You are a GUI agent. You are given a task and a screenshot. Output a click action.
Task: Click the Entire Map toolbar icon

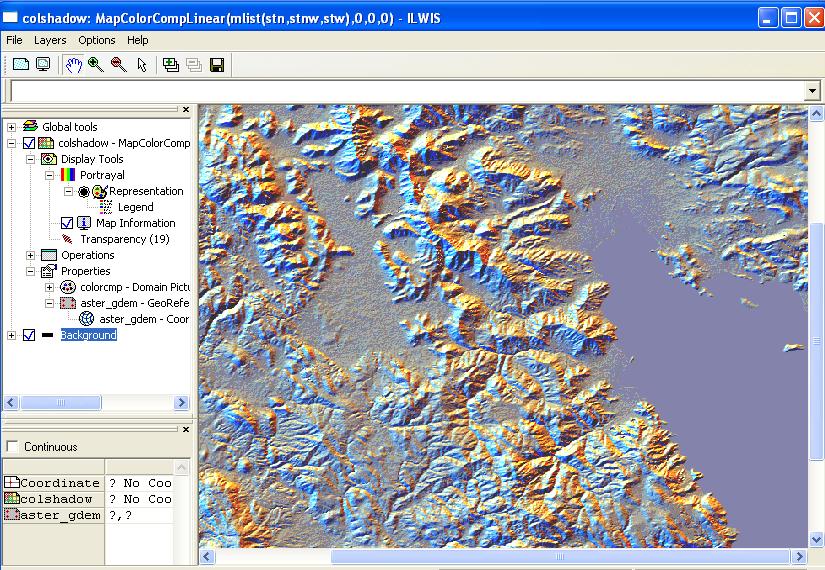pos(20,65)
